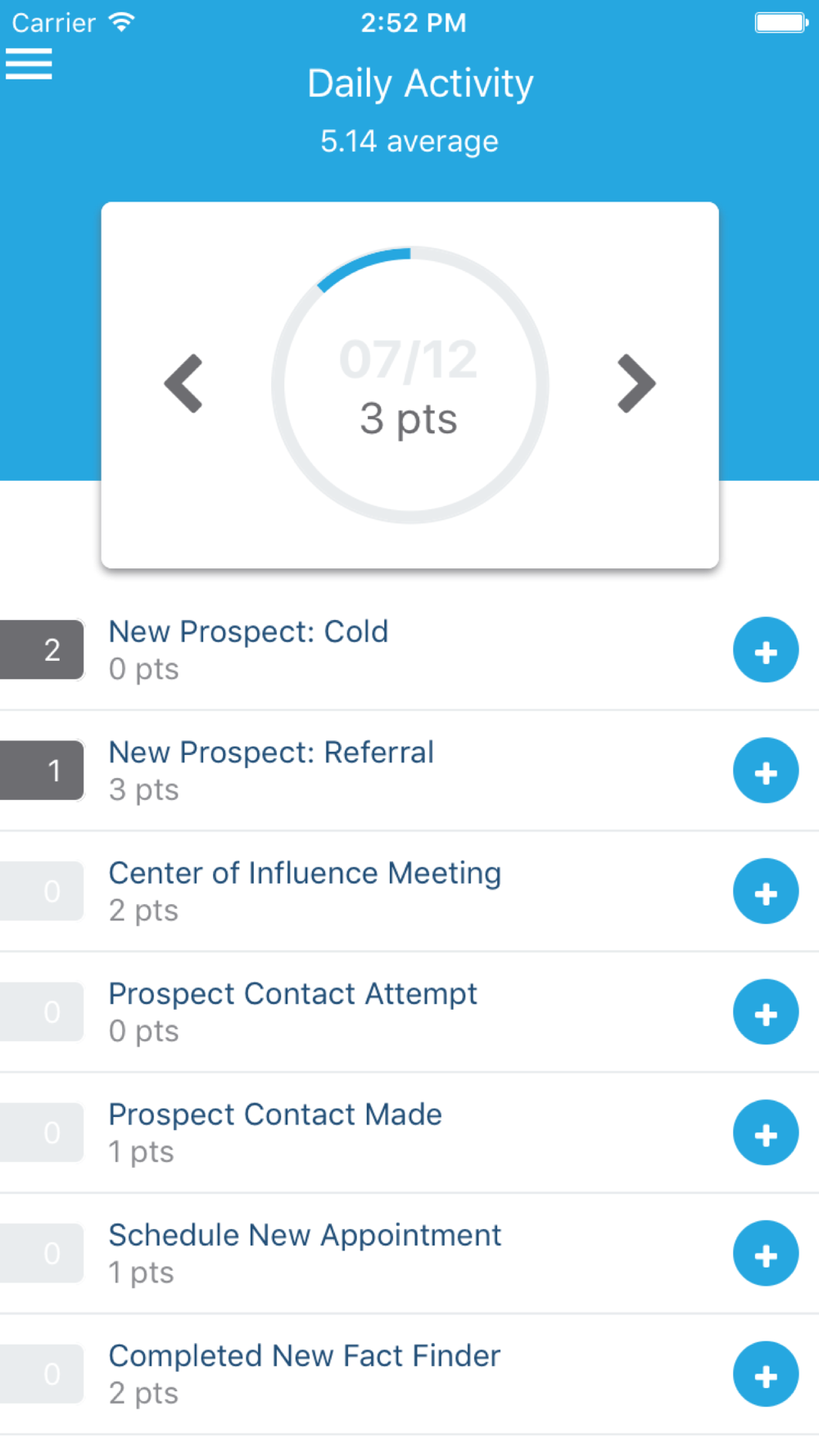Add a New Prospect: Referral activity
This screenshot has width=819, height=1456.
[x=765, y=771]
